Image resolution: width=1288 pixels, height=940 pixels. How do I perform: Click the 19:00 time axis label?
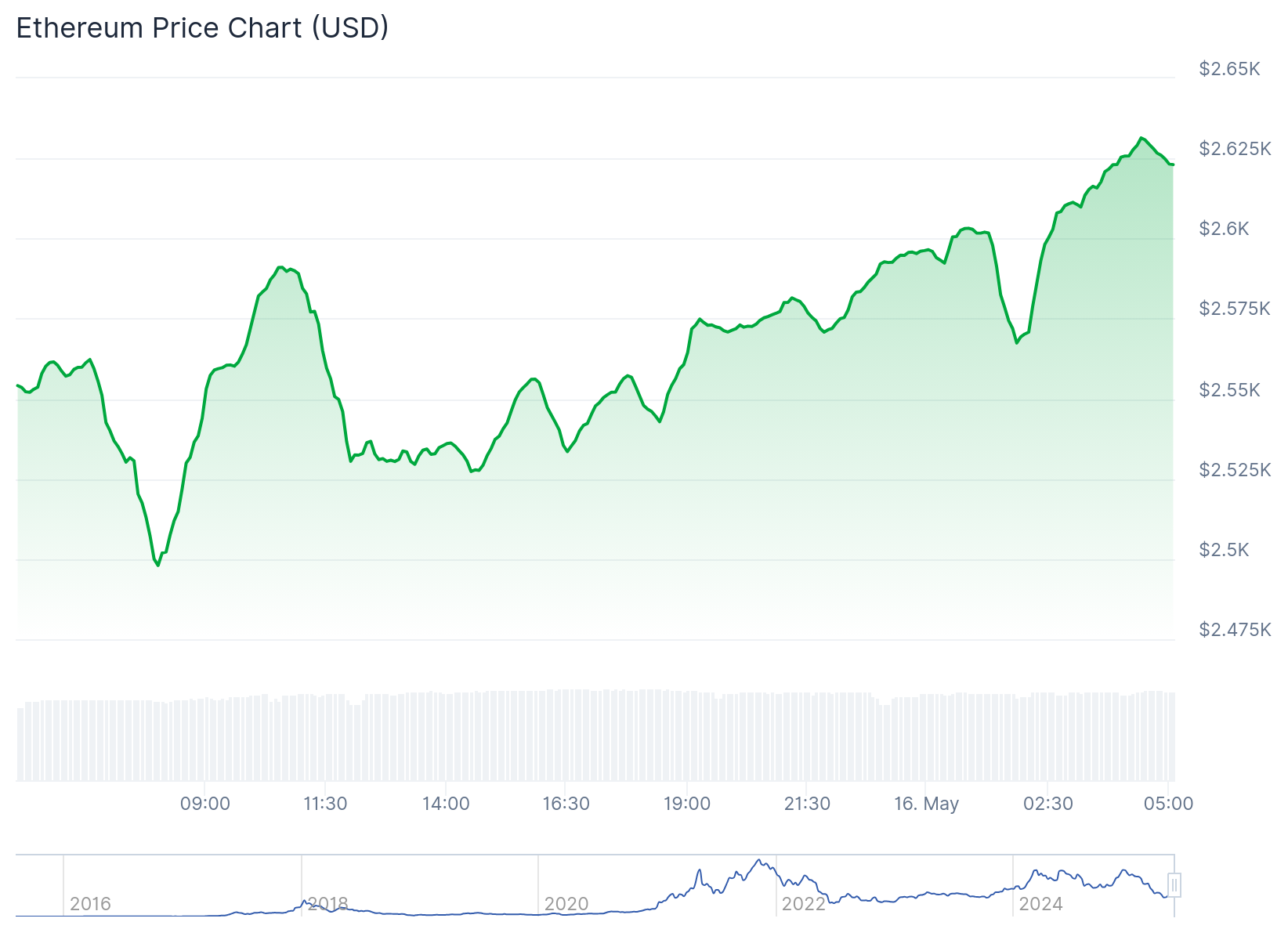click(687, 804)
